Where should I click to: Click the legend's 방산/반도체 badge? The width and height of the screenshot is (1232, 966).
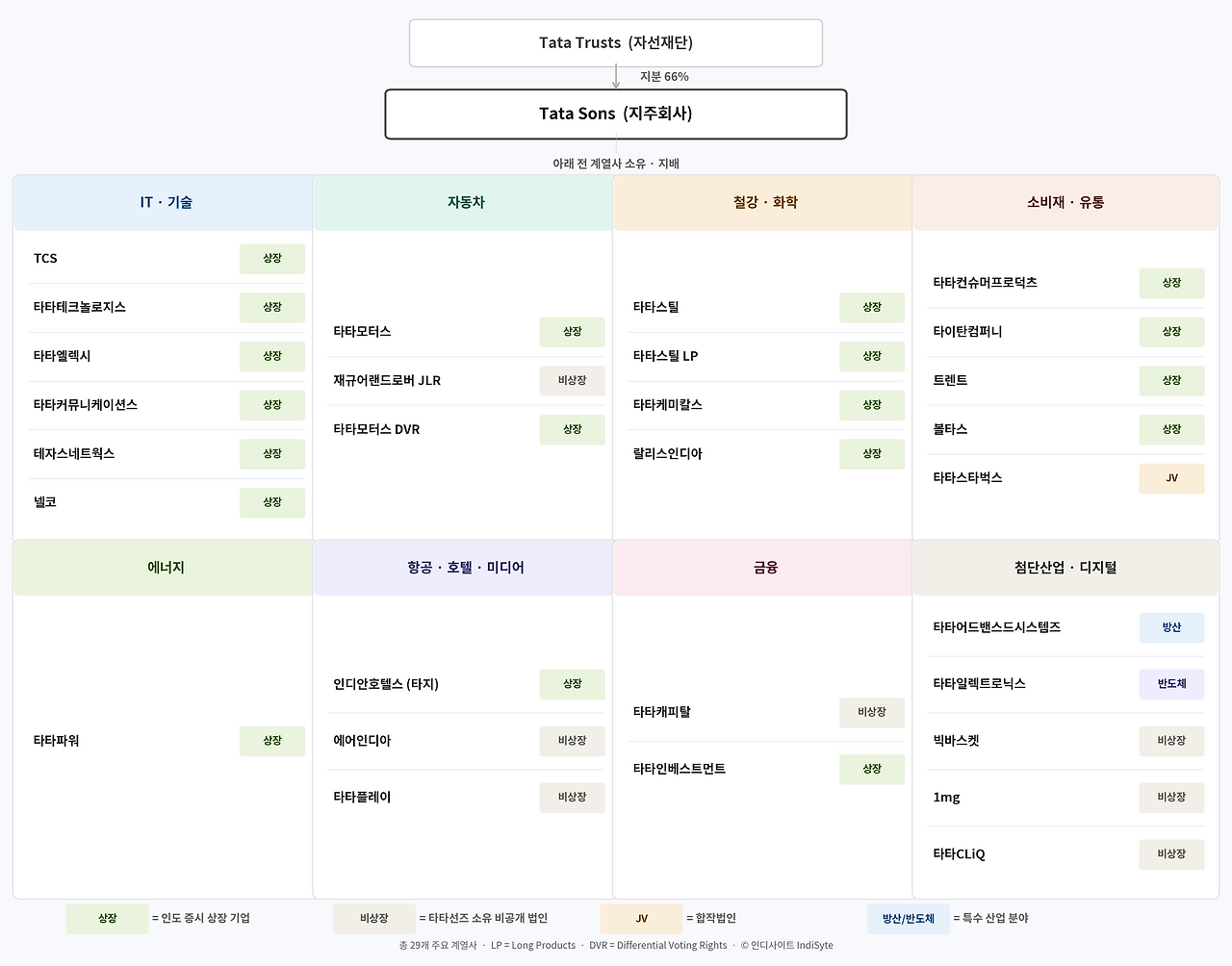click(909, 919)
